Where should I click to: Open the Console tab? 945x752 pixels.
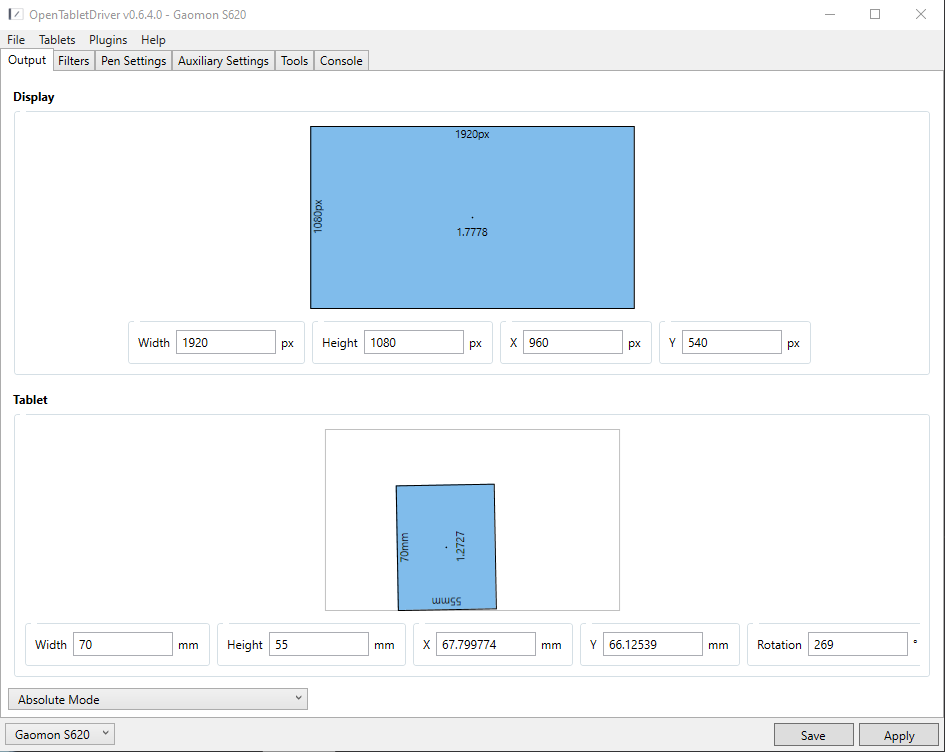click(x=341, y=61)
